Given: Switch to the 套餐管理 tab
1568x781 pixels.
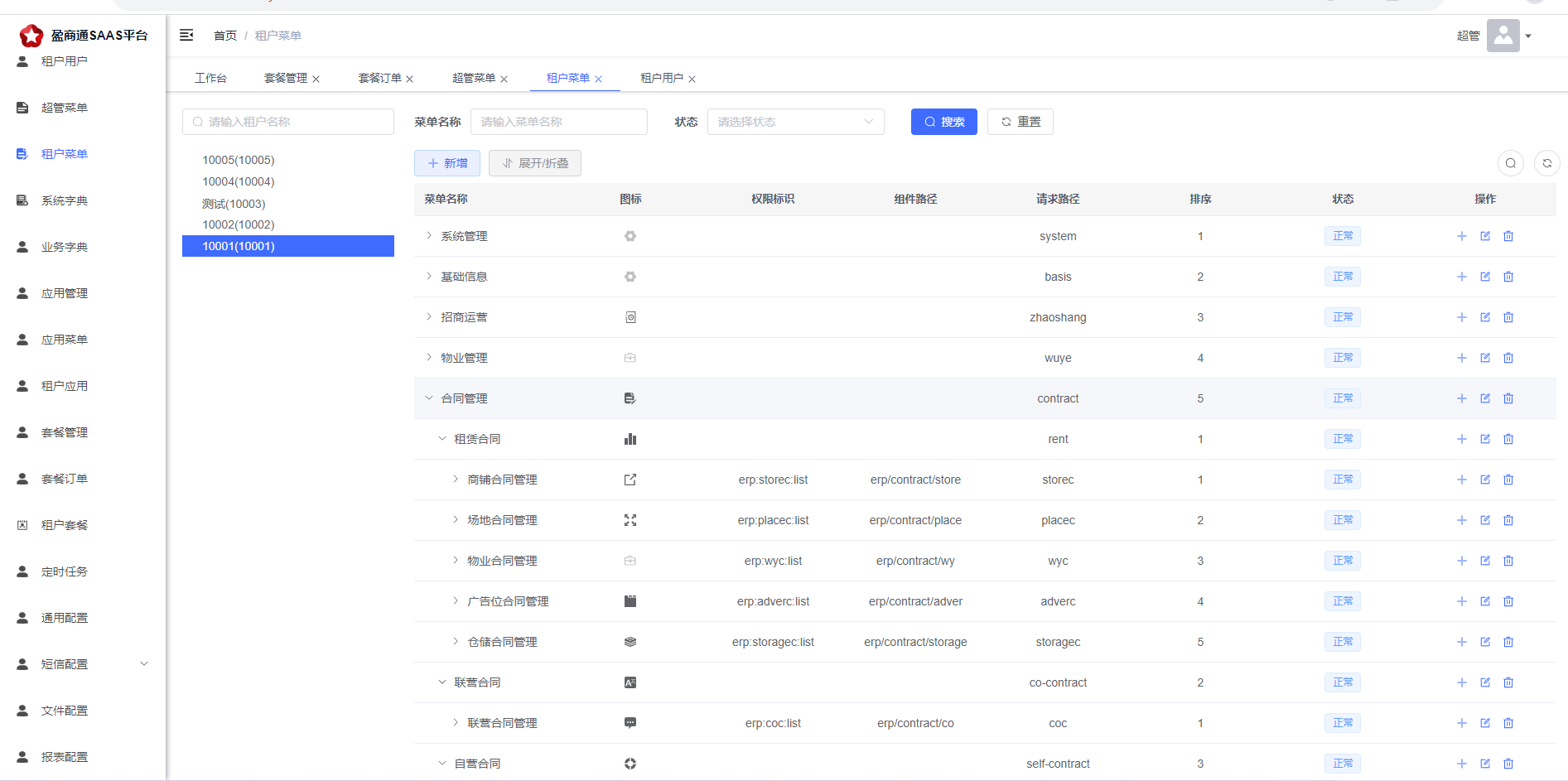Looking at the screenshot, I should click(x=286, y=78).
